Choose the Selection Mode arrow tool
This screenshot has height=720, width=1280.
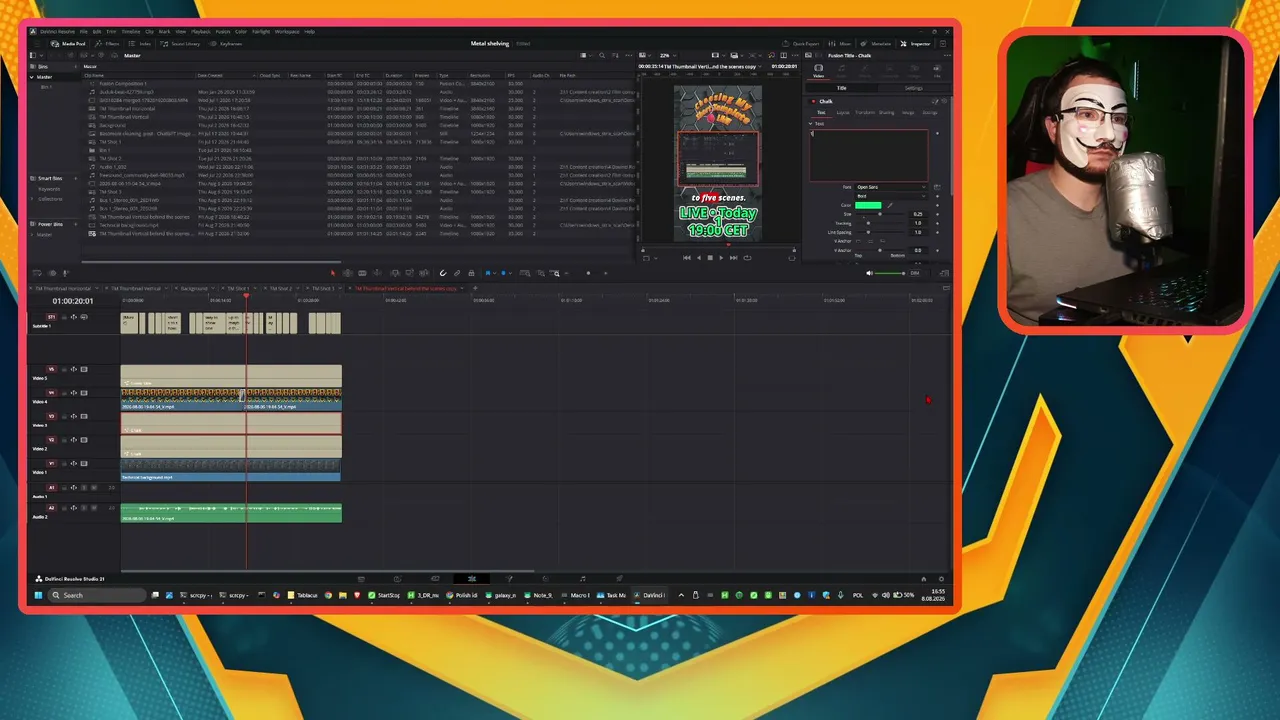click(333, 273)
